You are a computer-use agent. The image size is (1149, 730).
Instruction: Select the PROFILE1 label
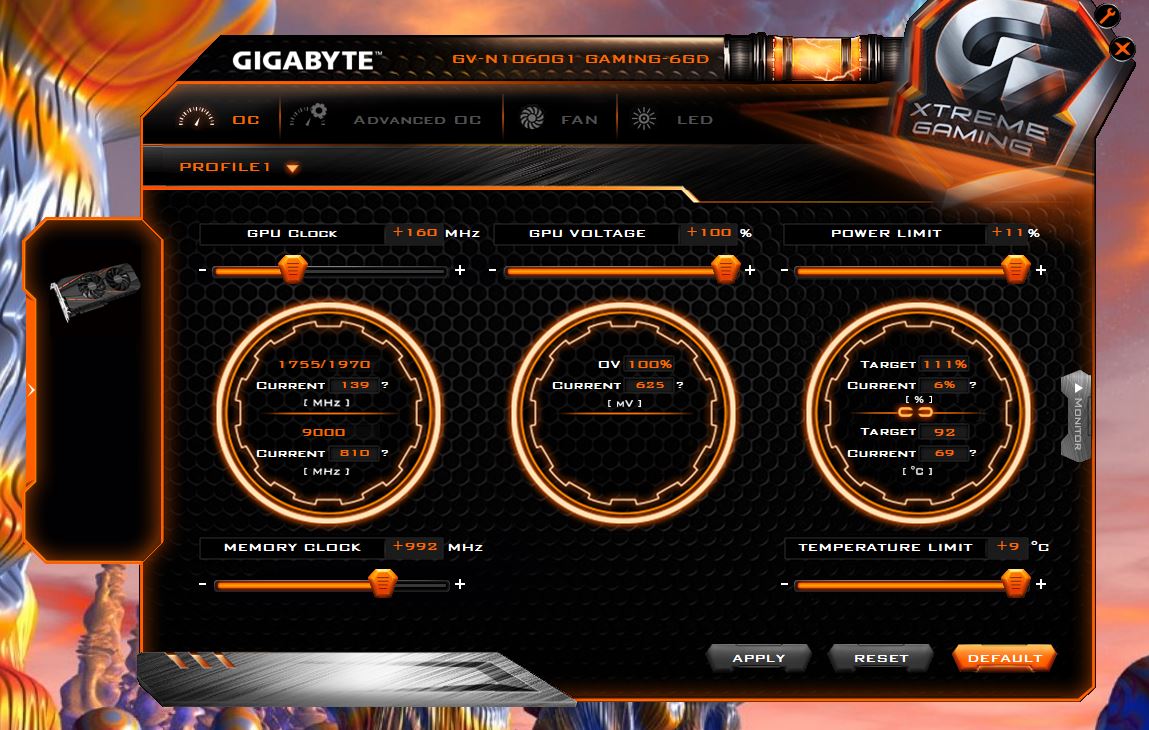(x=225, y=167)
